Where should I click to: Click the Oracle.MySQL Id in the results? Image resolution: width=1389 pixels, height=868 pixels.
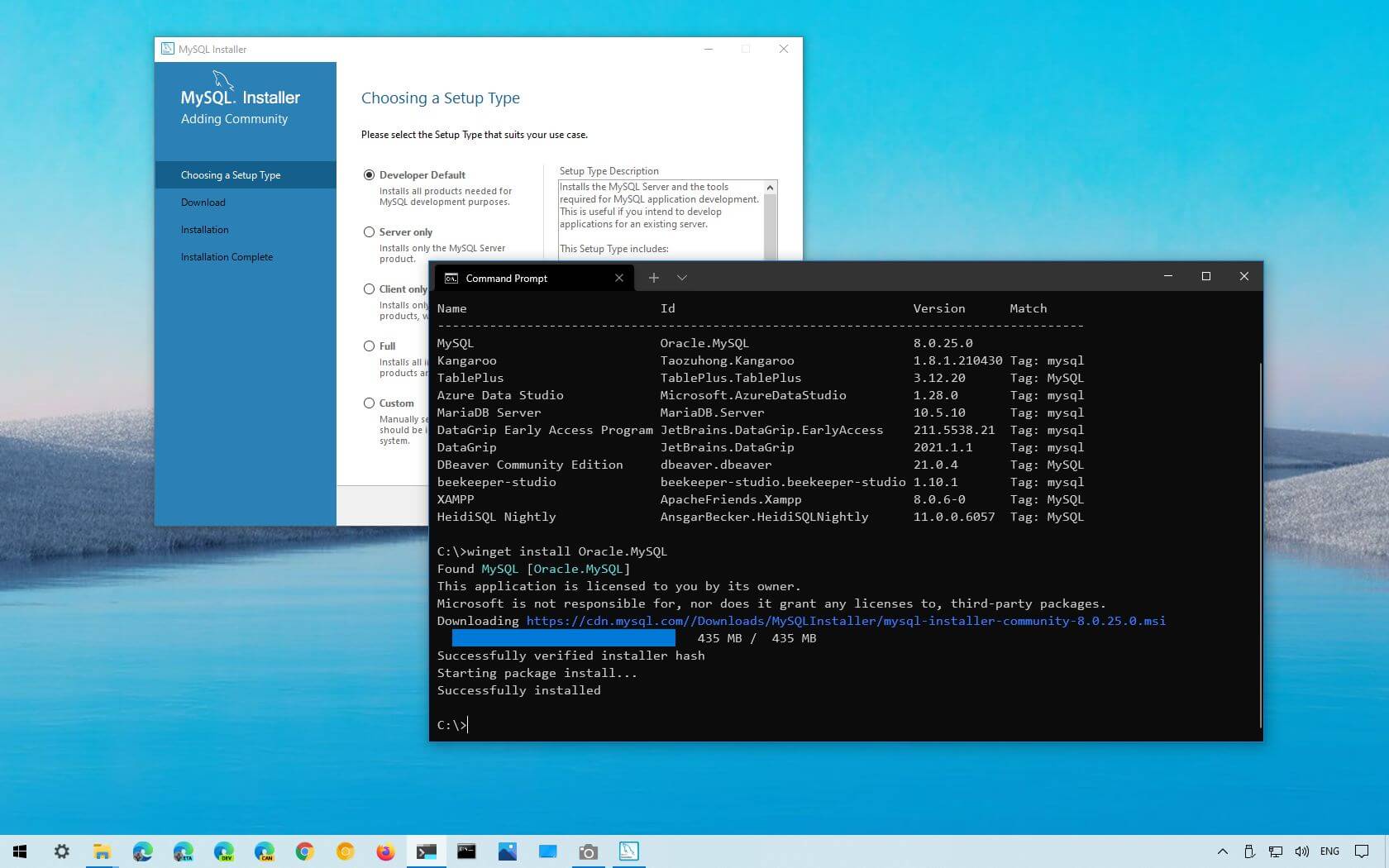tap(704, 343)
